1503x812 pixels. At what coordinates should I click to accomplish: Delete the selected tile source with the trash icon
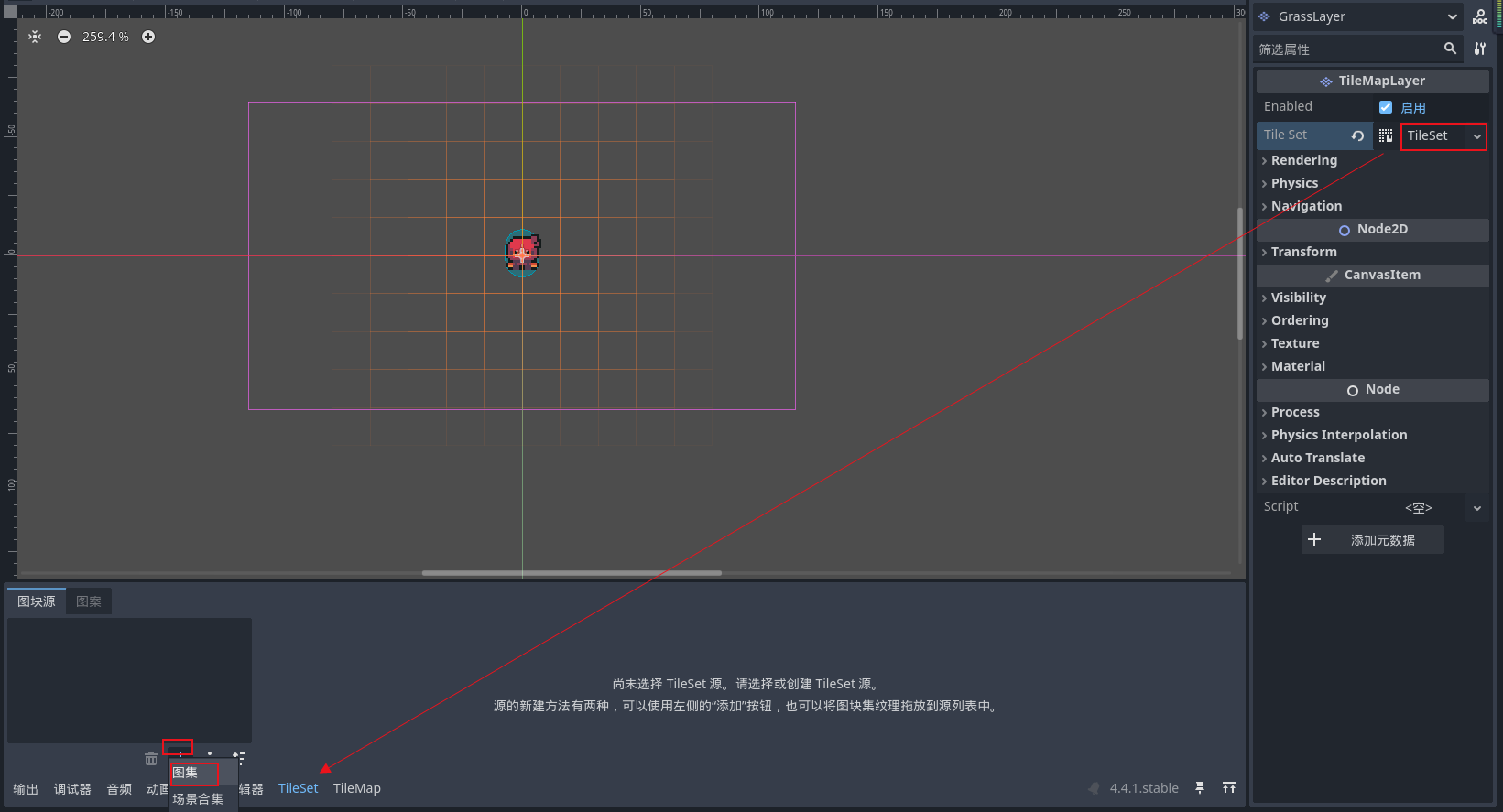pyautogui.click(x=151, y=759)
